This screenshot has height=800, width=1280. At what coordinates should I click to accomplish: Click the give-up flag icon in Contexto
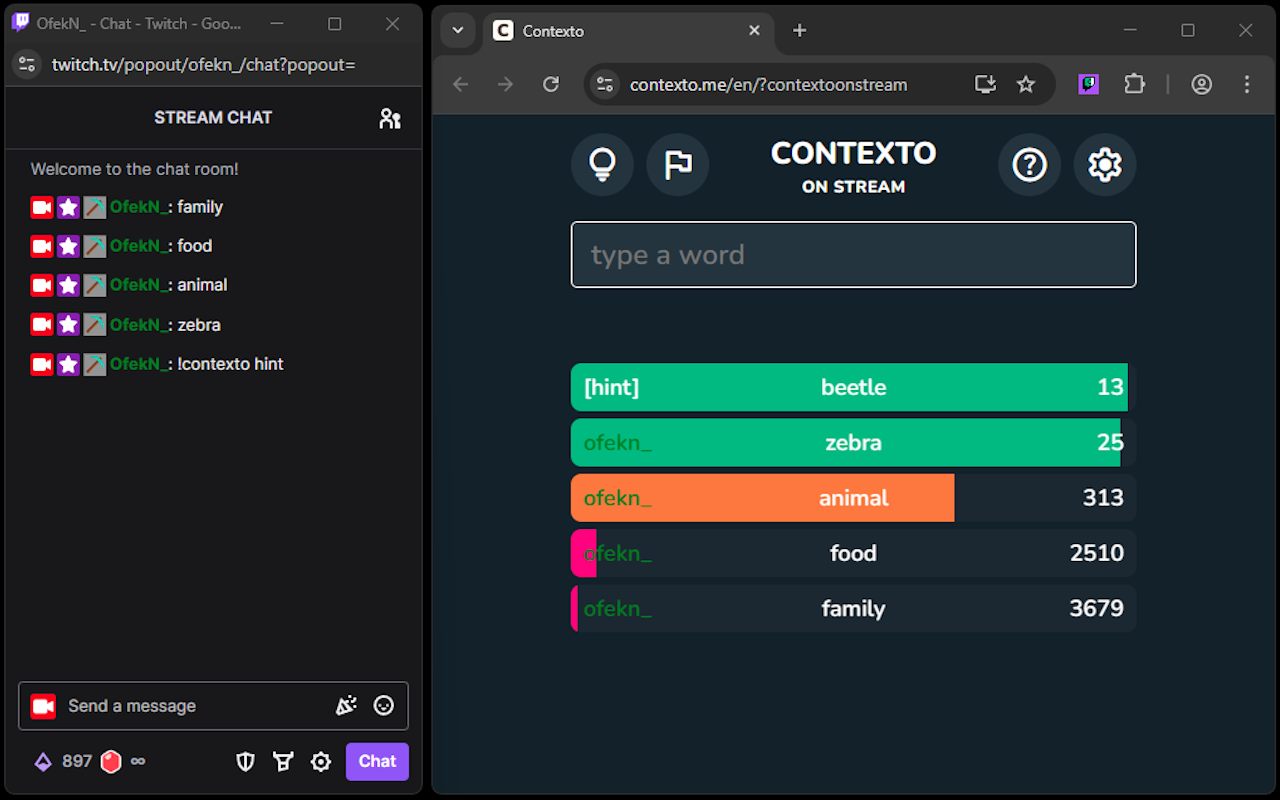pos(678,165)
